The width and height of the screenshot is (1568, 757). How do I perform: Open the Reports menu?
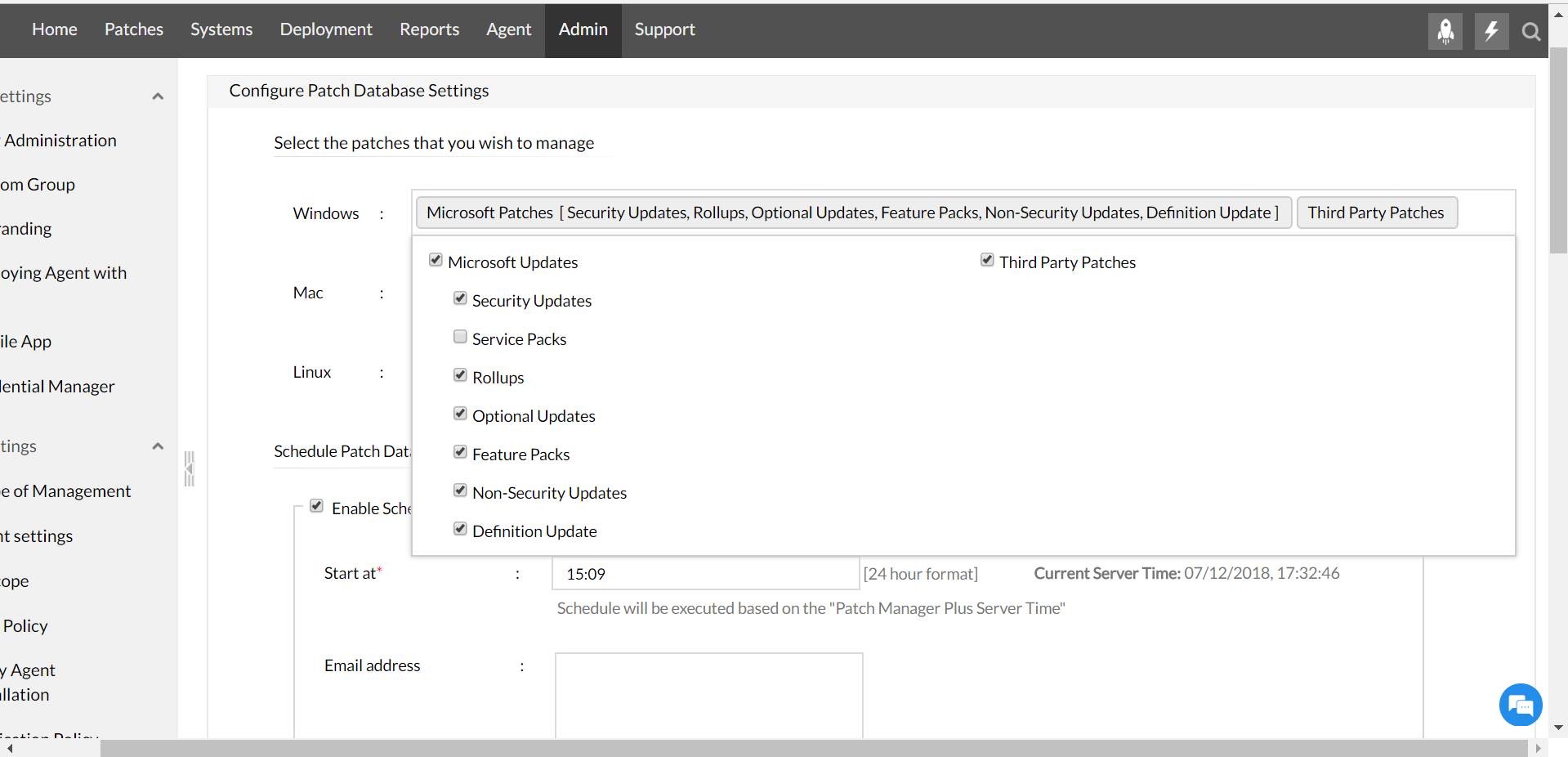coord(429,29)
